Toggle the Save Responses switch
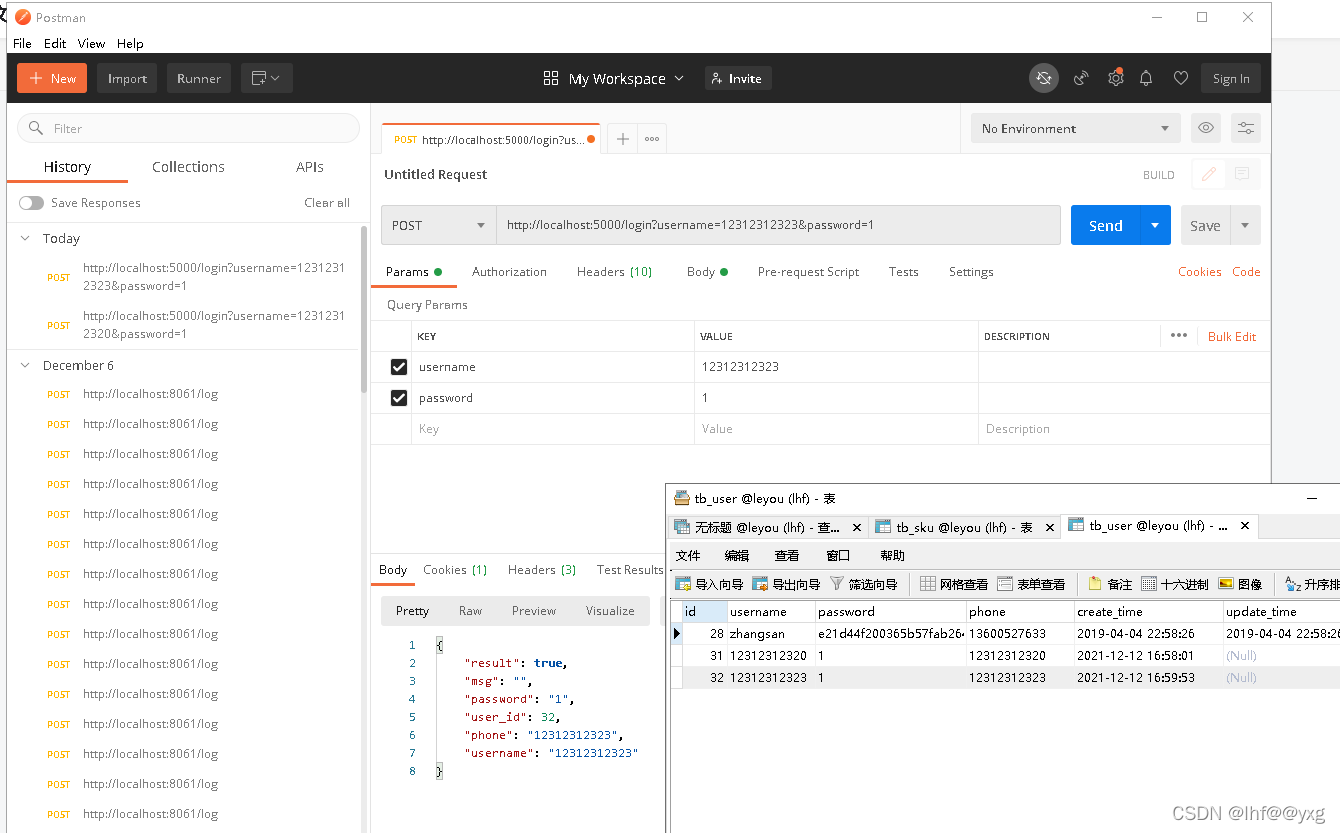 tap(31, 203)
